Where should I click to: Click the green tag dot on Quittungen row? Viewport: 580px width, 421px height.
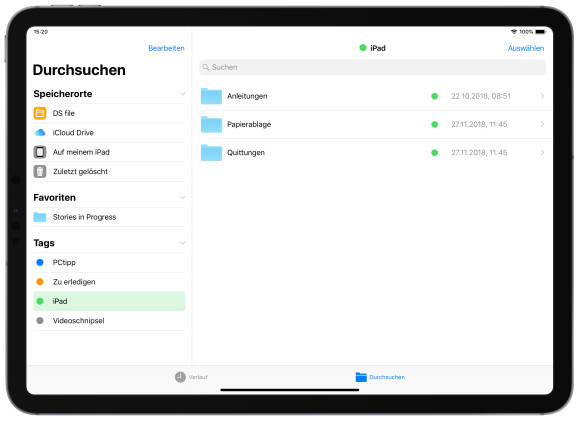click(x=435, y=152)
